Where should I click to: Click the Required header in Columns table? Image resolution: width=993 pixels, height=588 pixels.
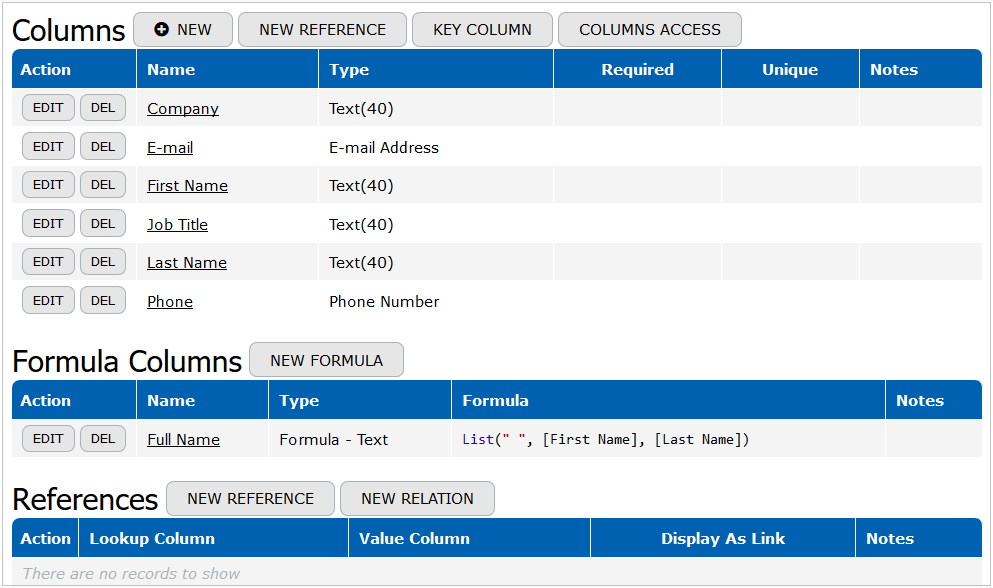637,69
